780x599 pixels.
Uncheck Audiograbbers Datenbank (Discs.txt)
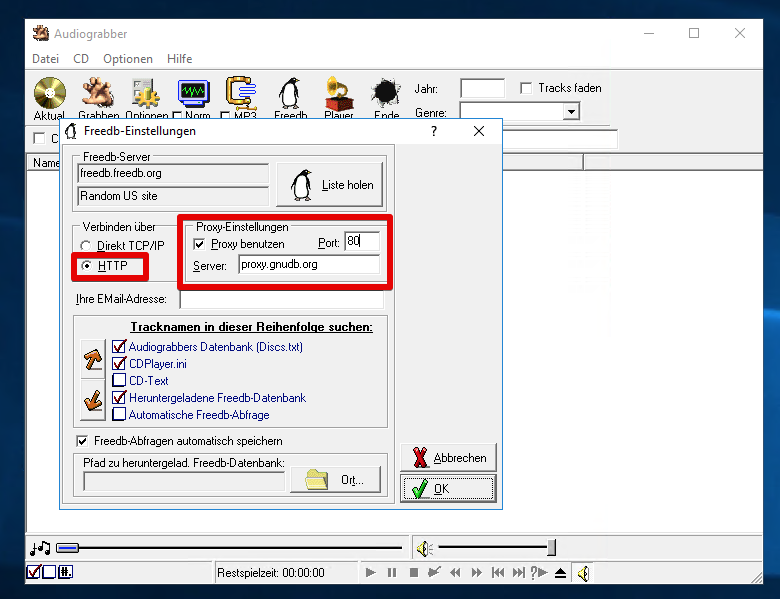pos(119,346)
